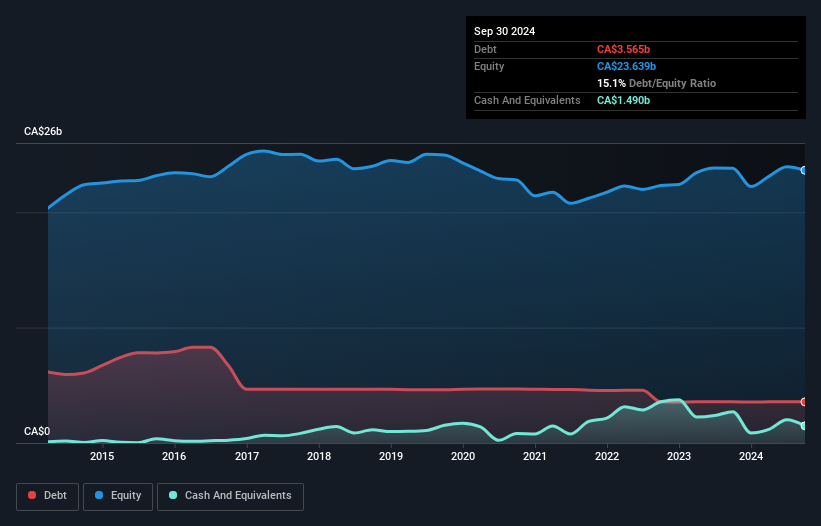Viewport: 821px width, 526px height.
Task: Select the 2024 x-axis label
Action: 751,456
